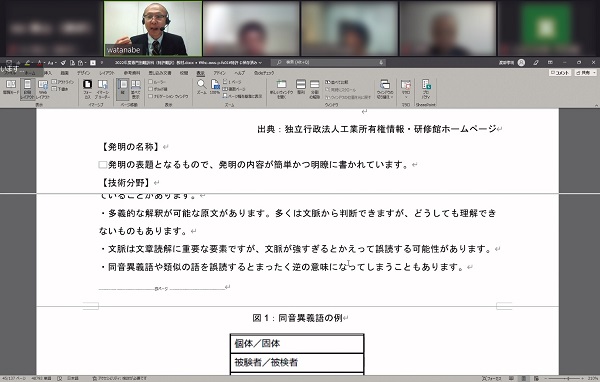Viewport: 600px width, 382px height.
Task: Expand the Switch Windows dropdown
Action: [x=385, y=89]
